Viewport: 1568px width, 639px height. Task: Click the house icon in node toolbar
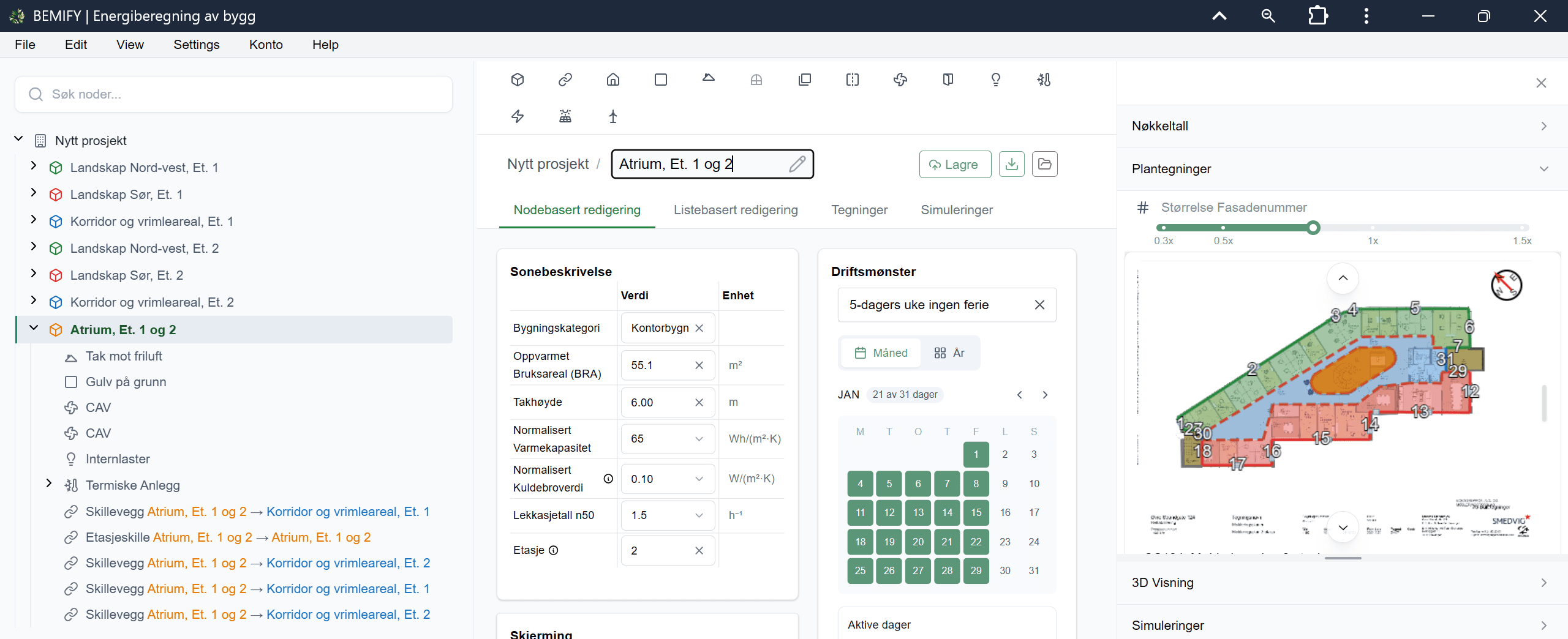click(613, 80)
